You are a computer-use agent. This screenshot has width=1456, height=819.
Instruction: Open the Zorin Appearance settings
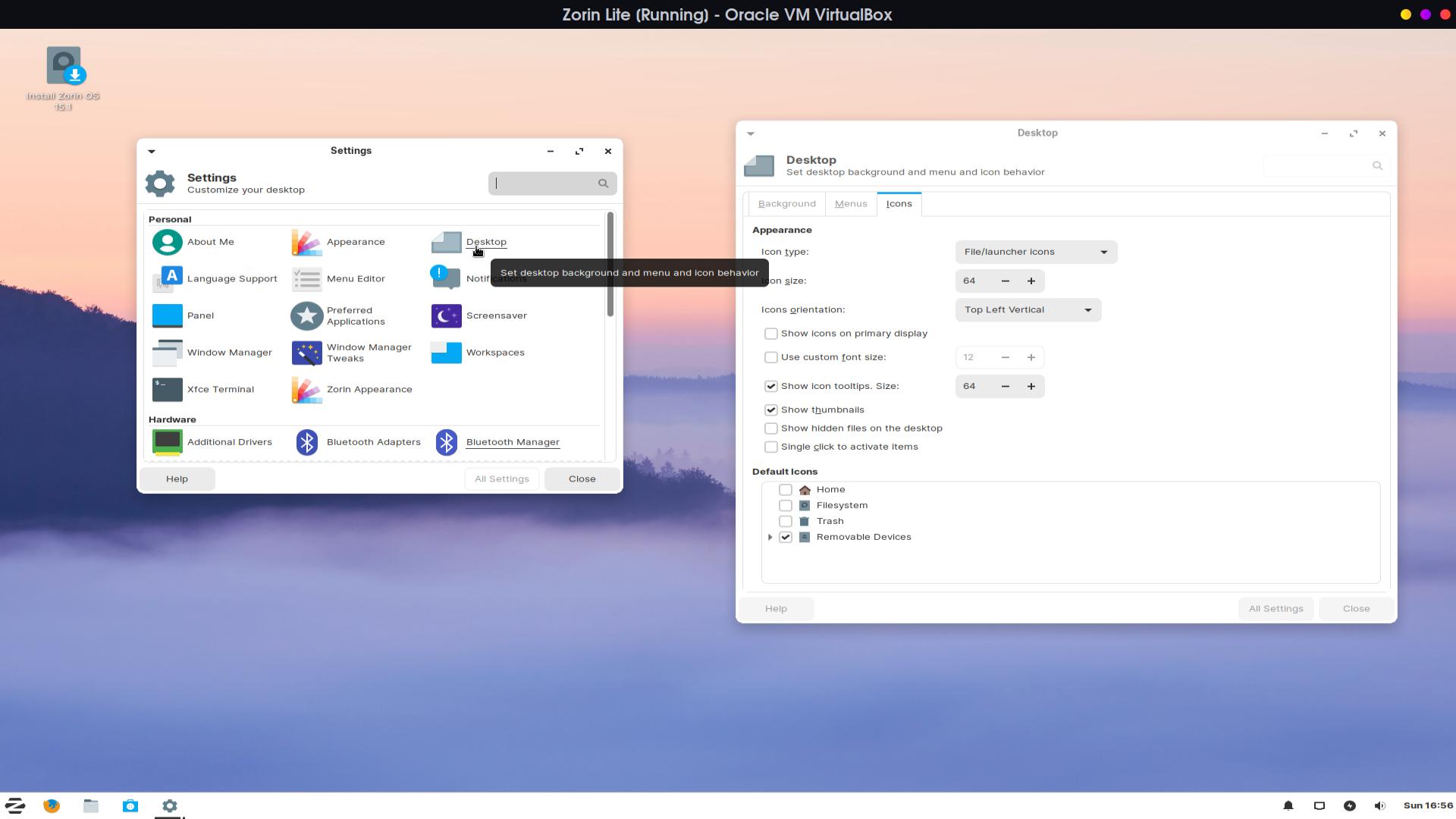tap(369, 389)
